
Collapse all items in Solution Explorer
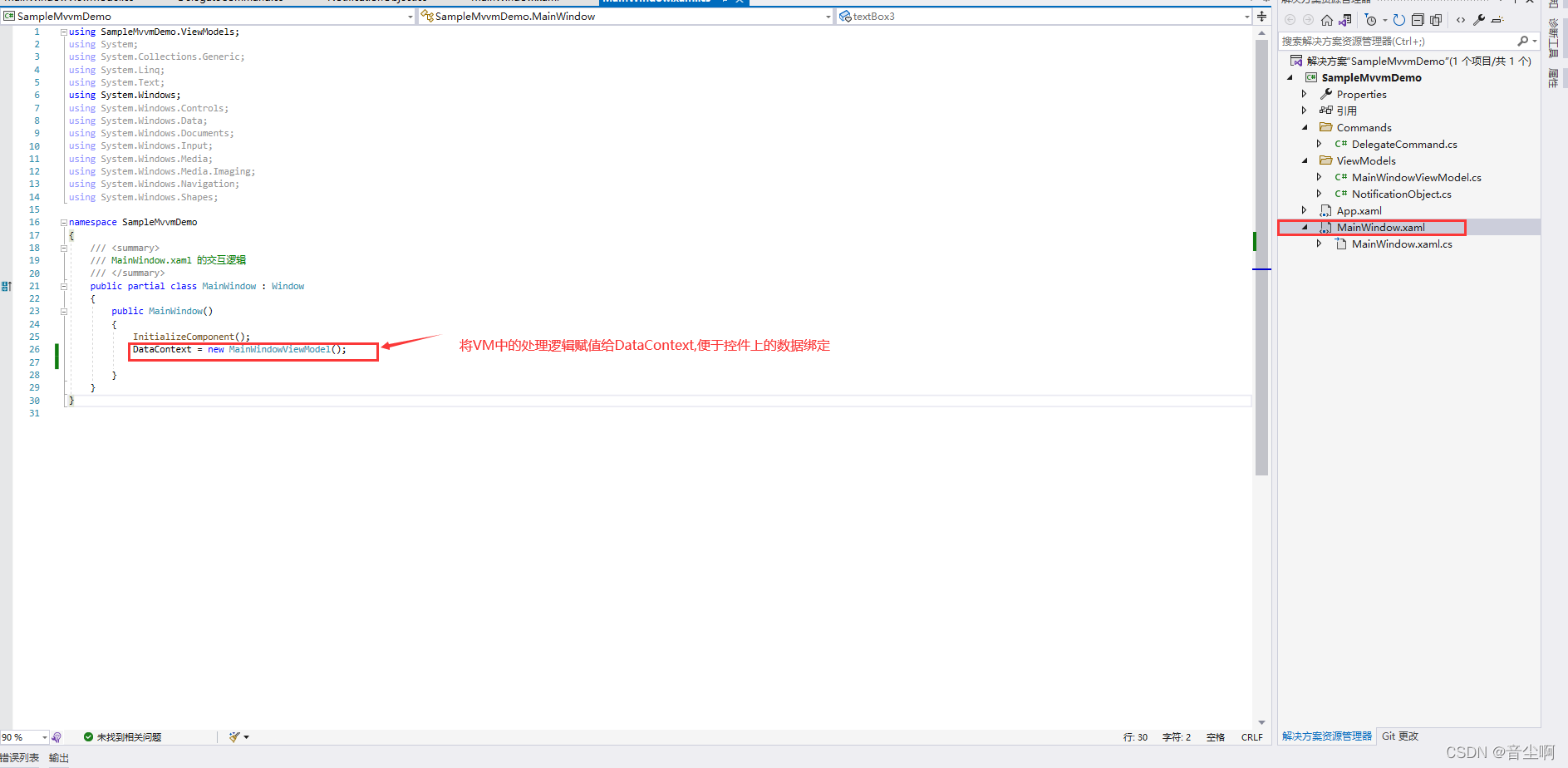click(x=1418, y=20)
